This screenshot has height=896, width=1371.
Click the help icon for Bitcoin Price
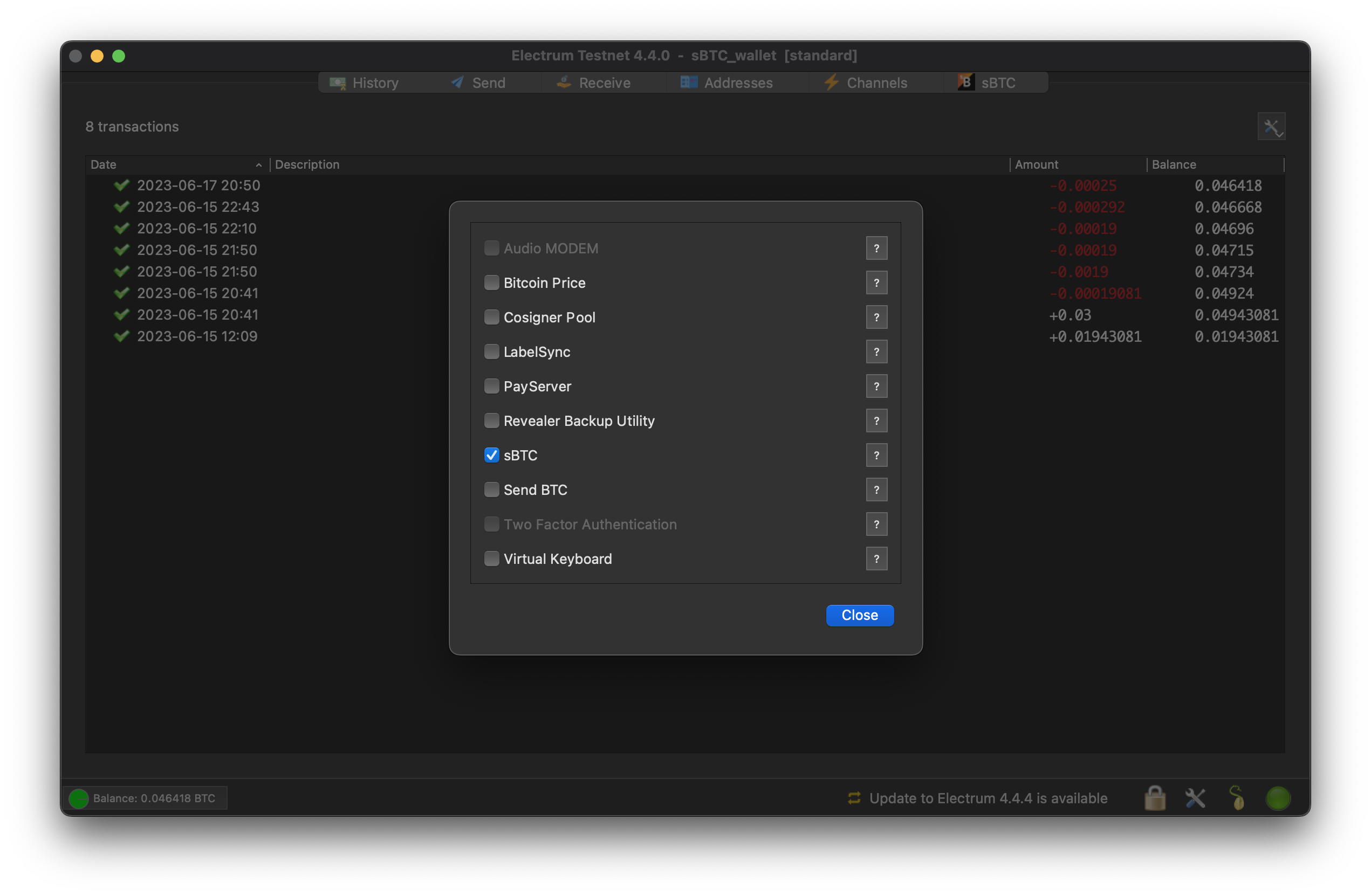tap(876, 282)
